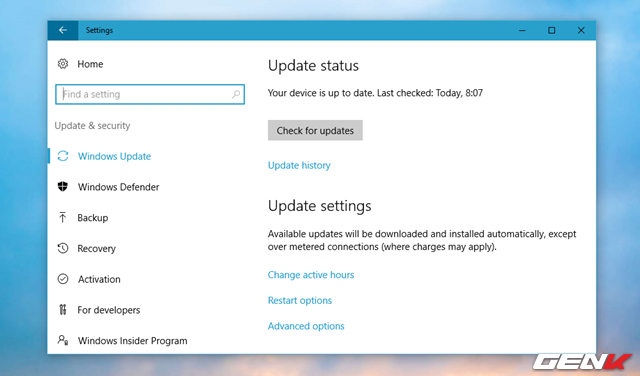Select Activation in sidebar

click(x=99, y=279)
